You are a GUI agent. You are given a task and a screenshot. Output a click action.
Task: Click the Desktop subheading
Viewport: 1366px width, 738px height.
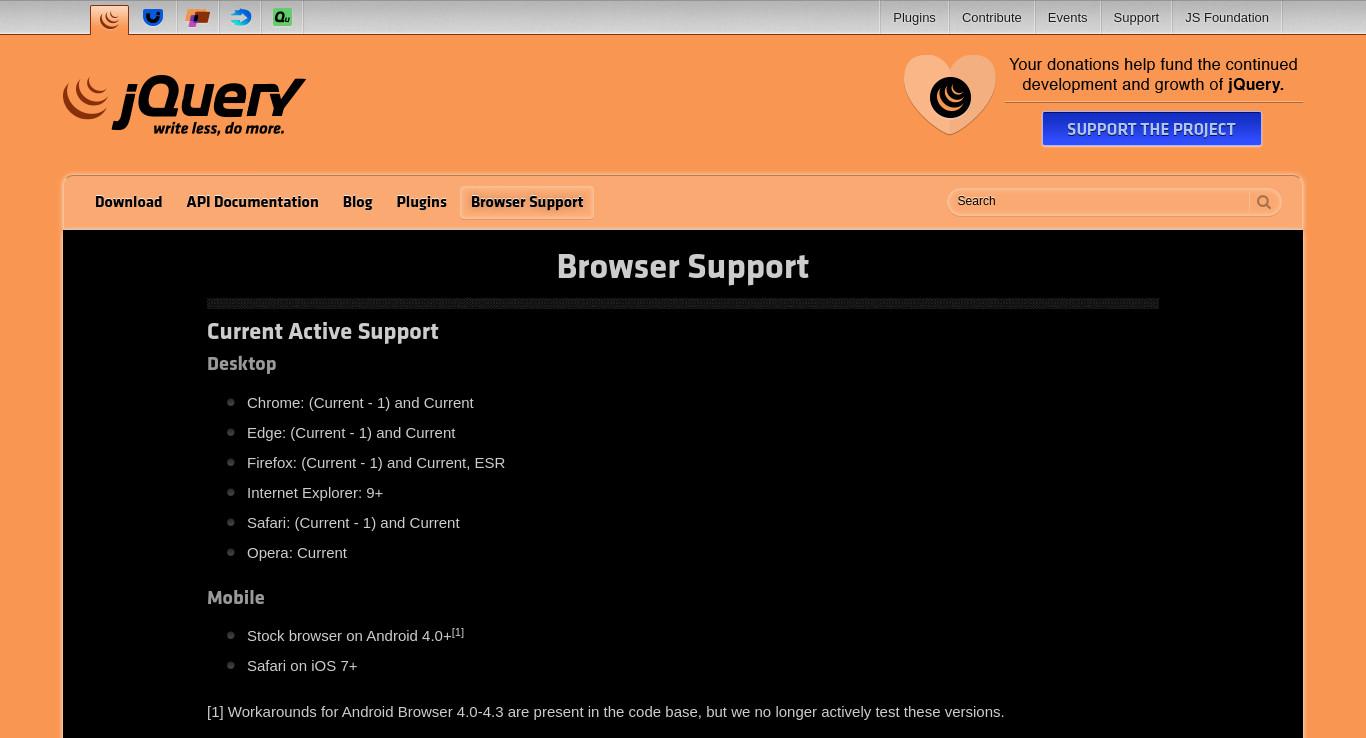pos(241,364)
